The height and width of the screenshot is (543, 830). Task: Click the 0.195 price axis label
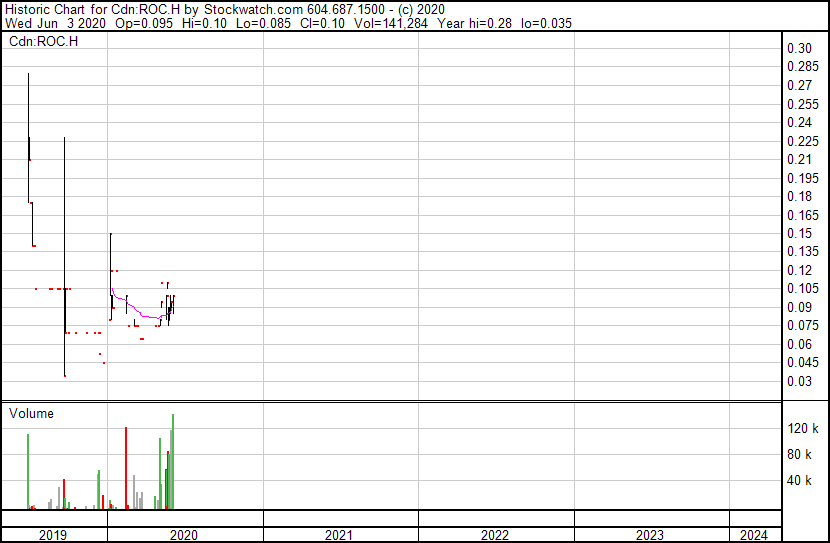pos(803,178)
